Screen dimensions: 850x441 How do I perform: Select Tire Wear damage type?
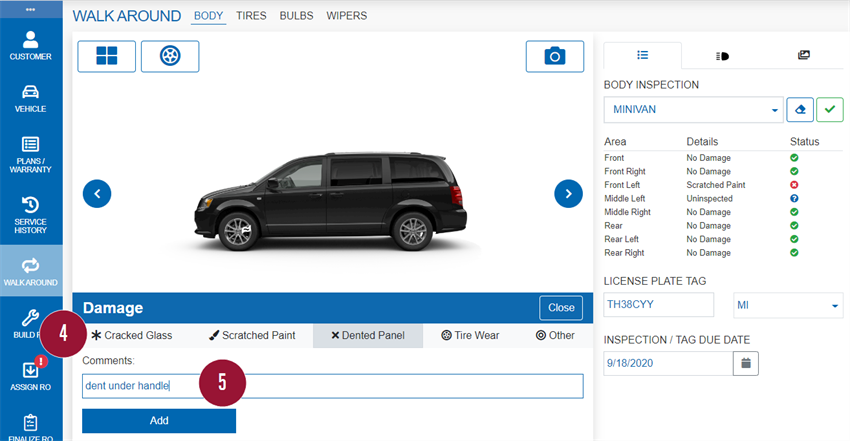[470, 335]
